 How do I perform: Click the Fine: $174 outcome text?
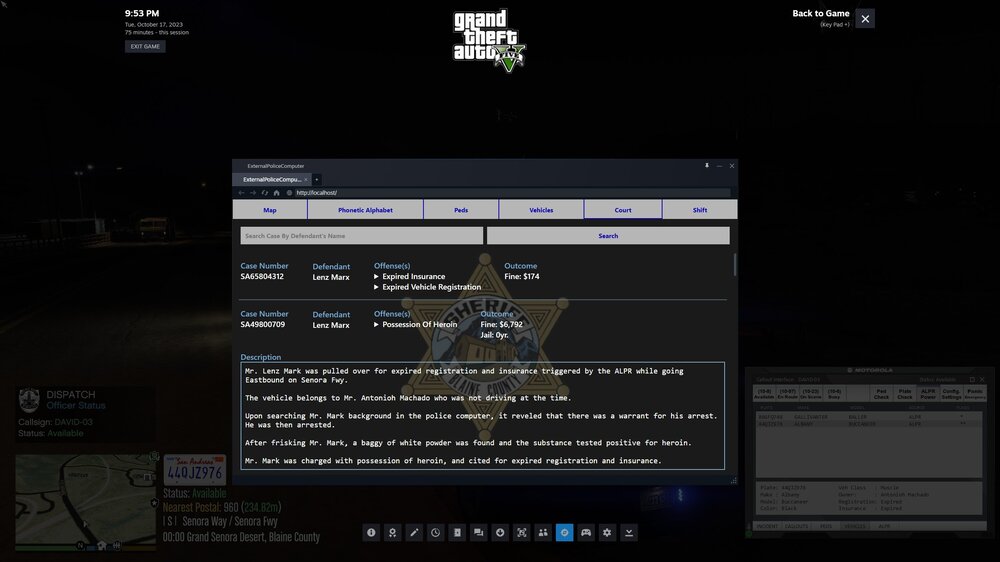tap(522, 277)
